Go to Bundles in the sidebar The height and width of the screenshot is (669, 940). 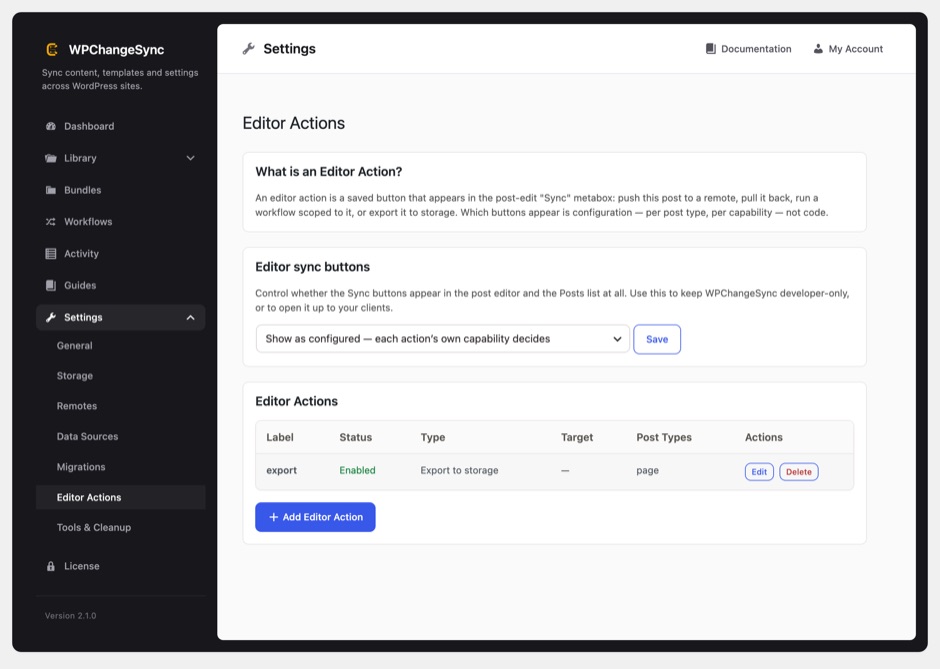click(120, 190)
